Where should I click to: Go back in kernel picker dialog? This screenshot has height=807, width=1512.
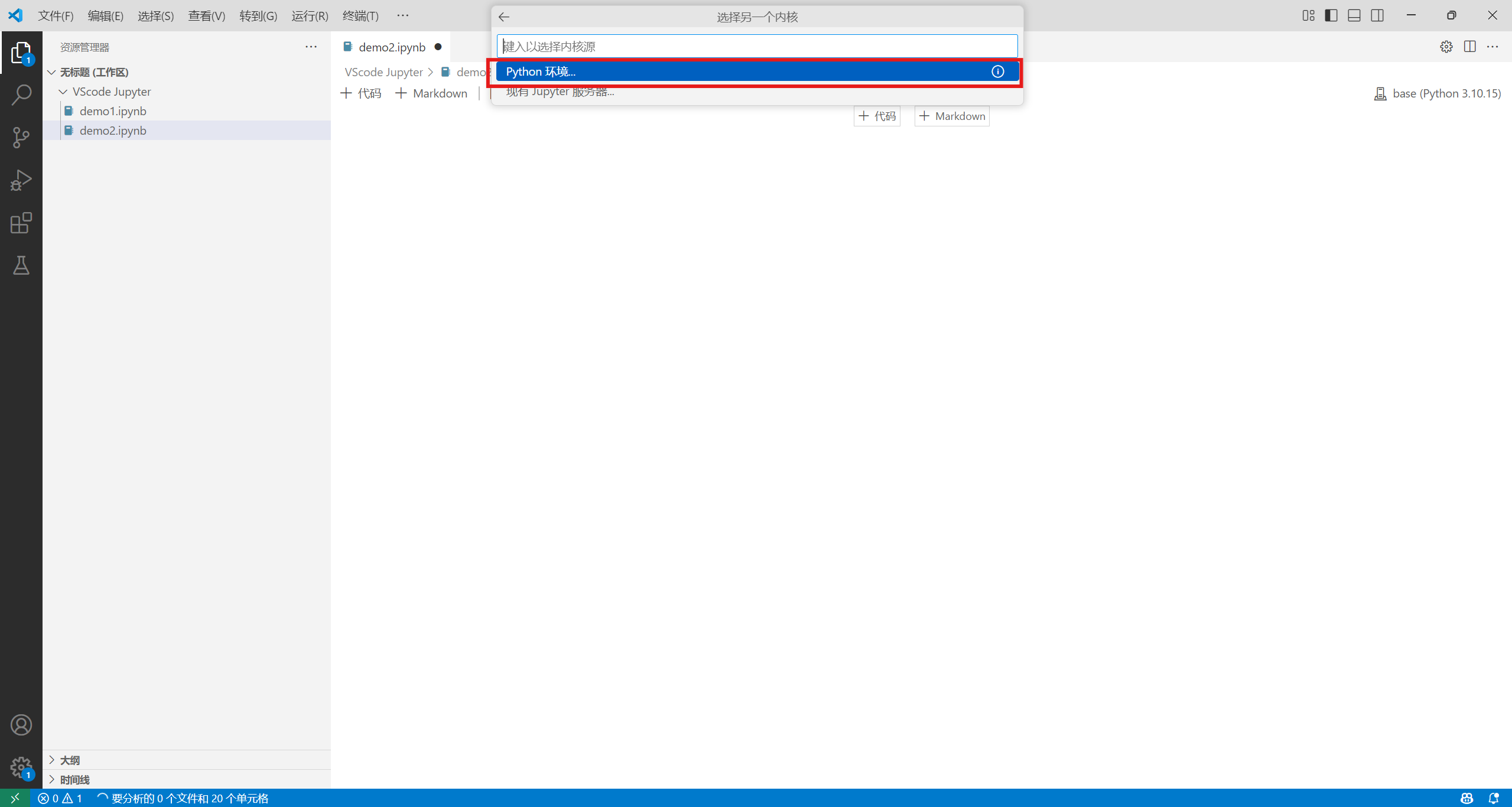504,17
